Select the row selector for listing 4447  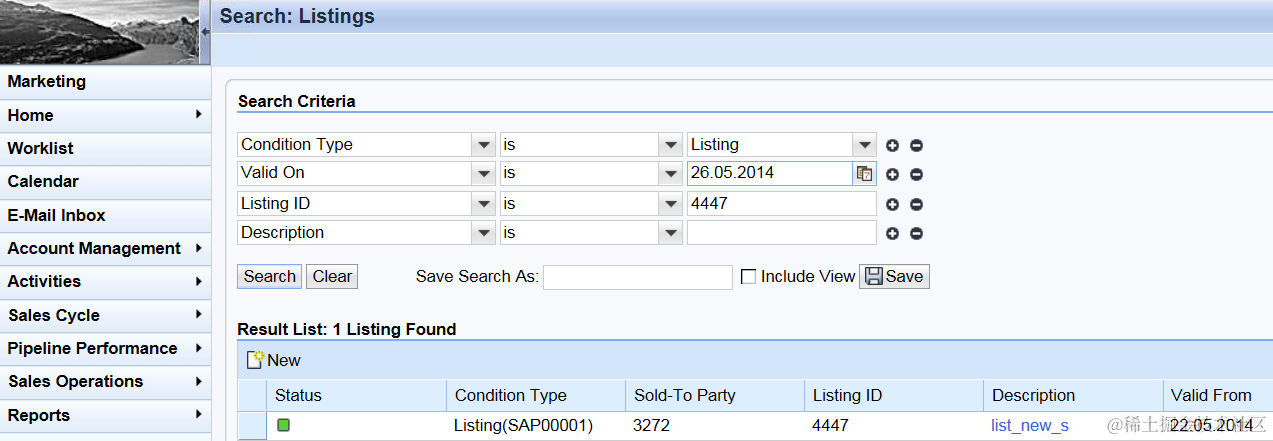pos(252,425)
